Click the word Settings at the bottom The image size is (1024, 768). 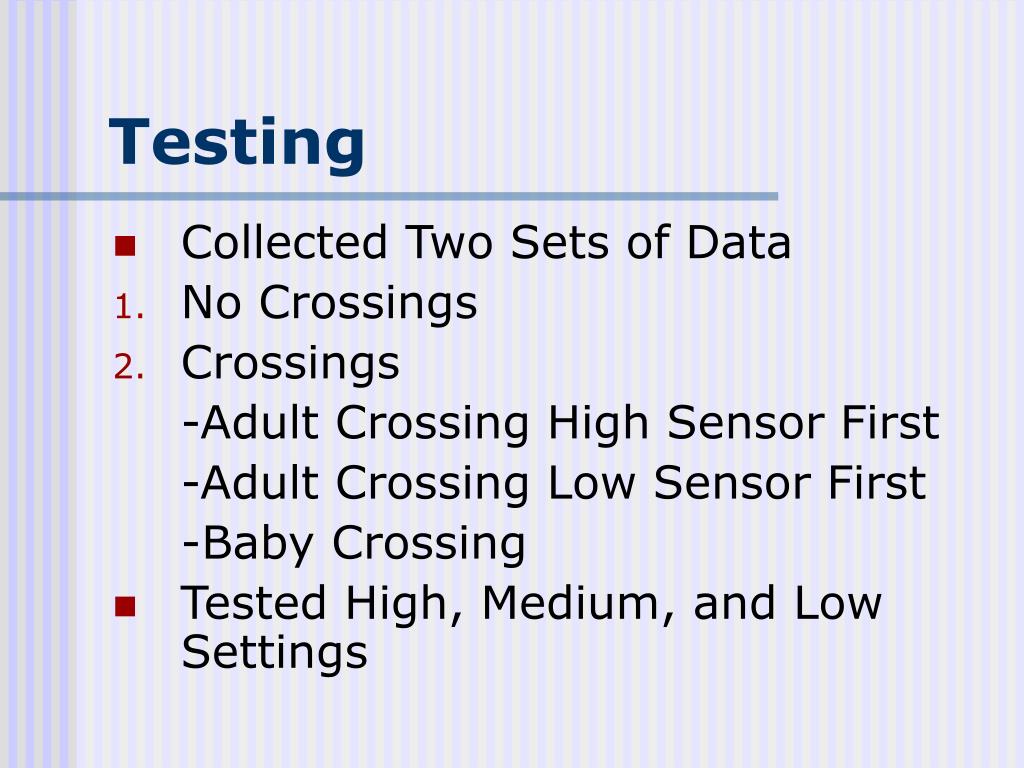(275, 652)
